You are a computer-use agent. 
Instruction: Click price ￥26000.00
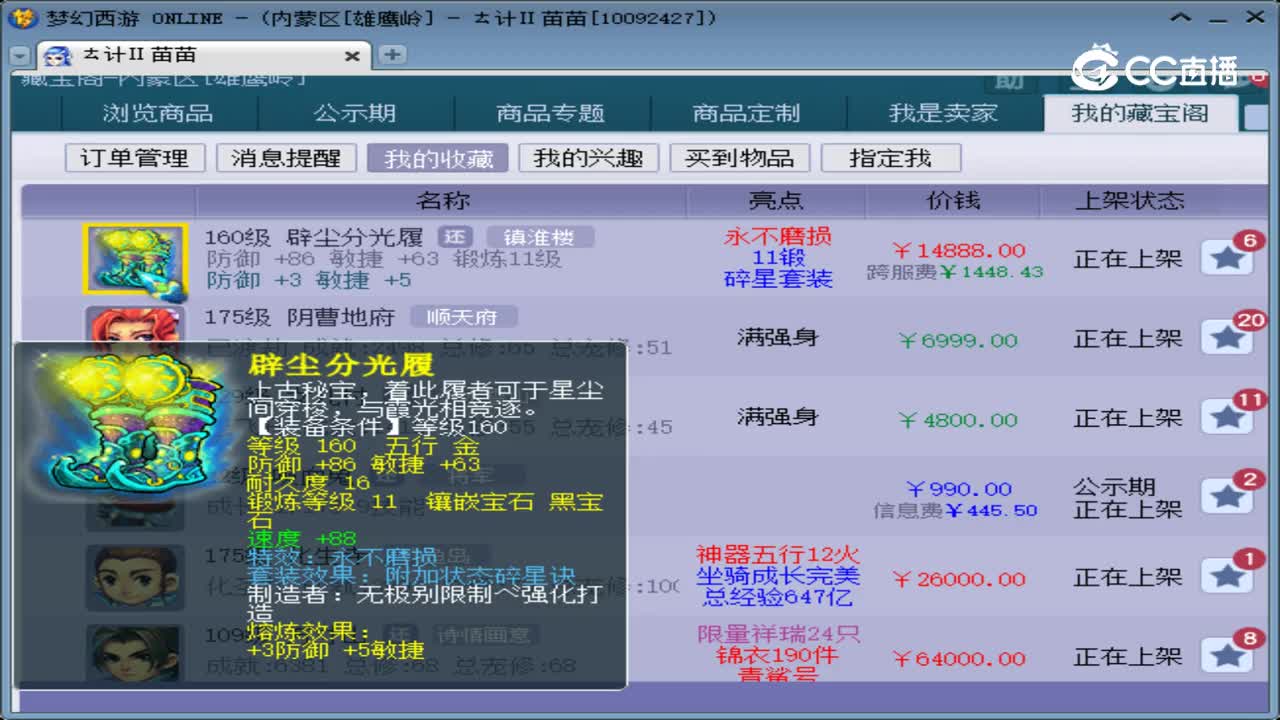click(959, 579)
